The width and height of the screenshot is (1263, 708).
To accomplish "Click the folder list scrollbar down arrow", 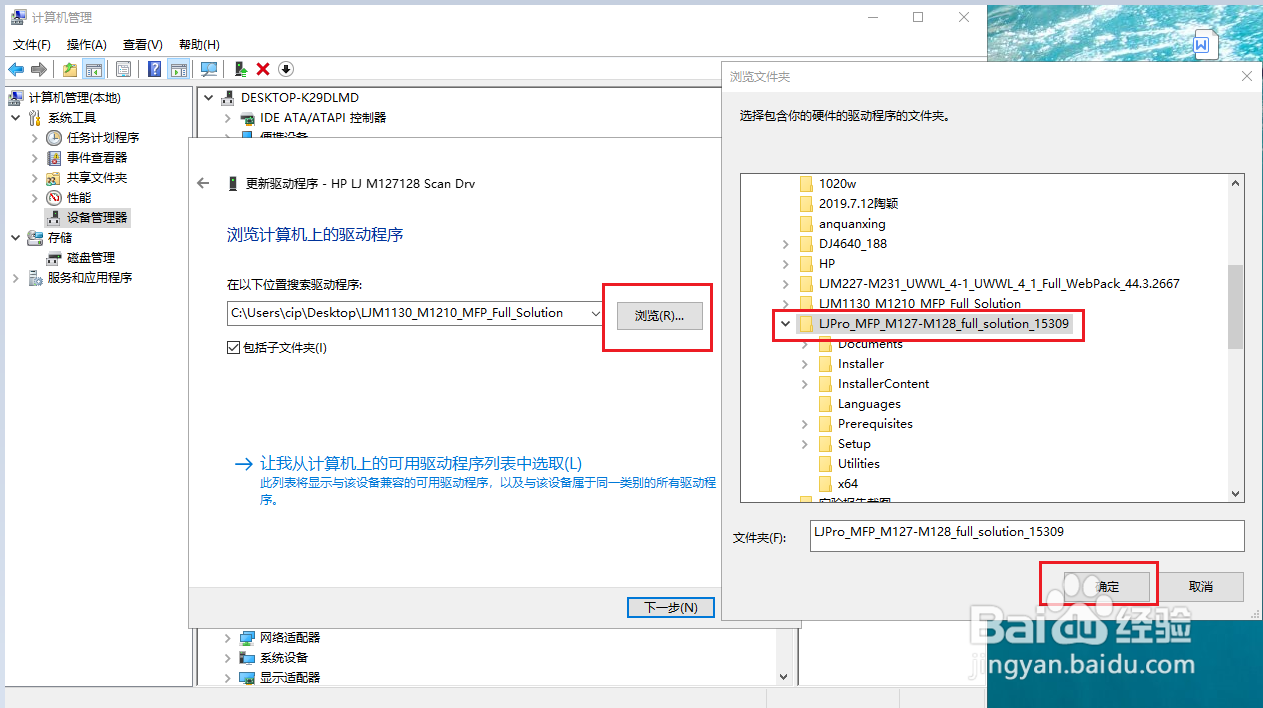I will click(x=1236, y=494).
